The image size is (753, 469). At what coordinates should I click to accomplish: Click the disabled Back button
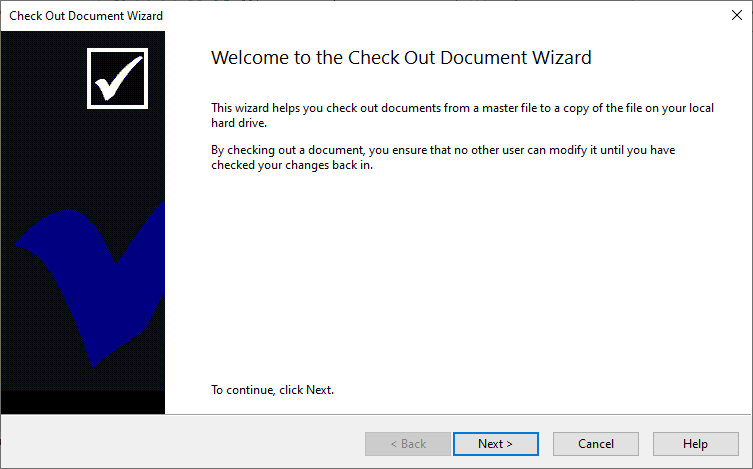pyautogui.click(x=408, y=444)
